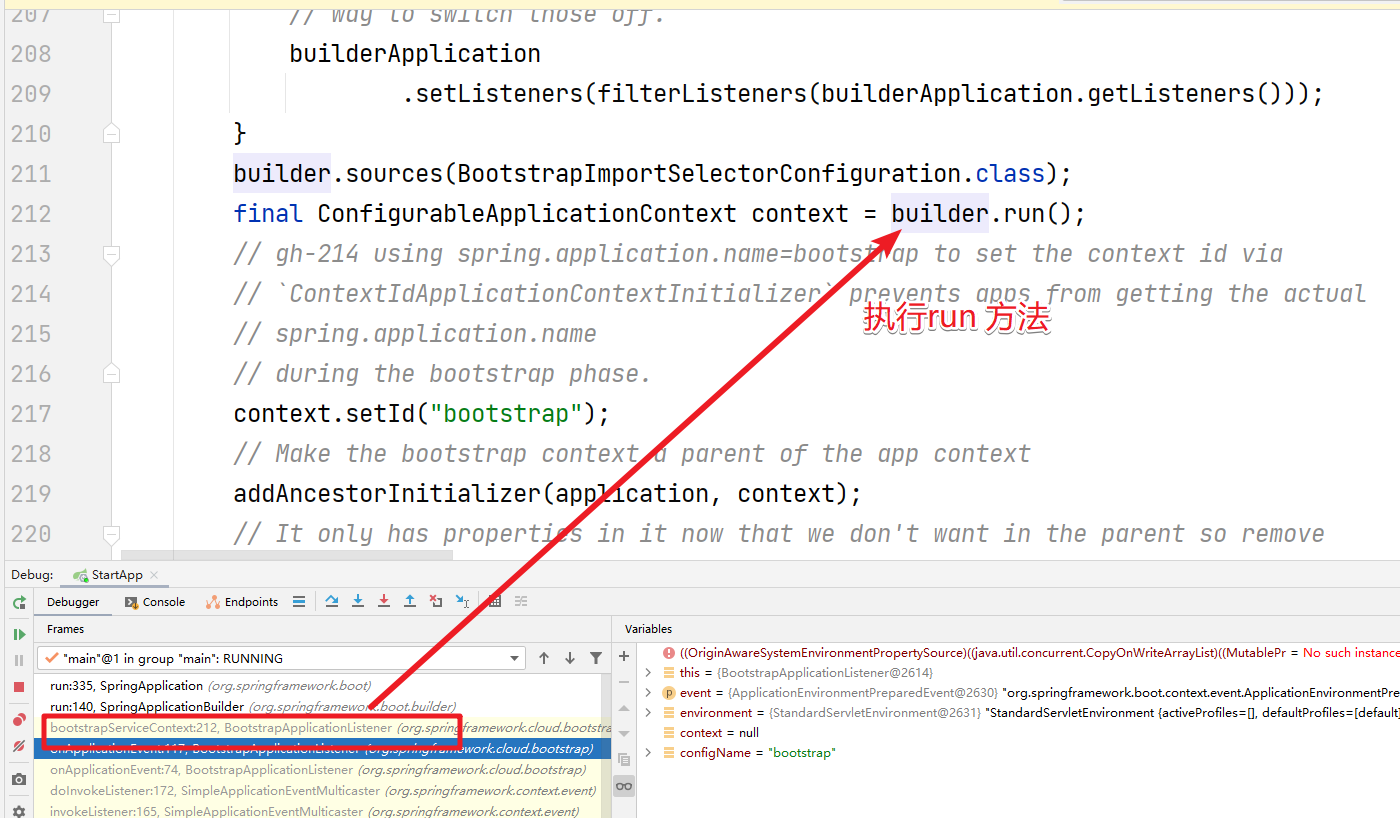
Task: Stop the debug process
Action: [18, 688]
